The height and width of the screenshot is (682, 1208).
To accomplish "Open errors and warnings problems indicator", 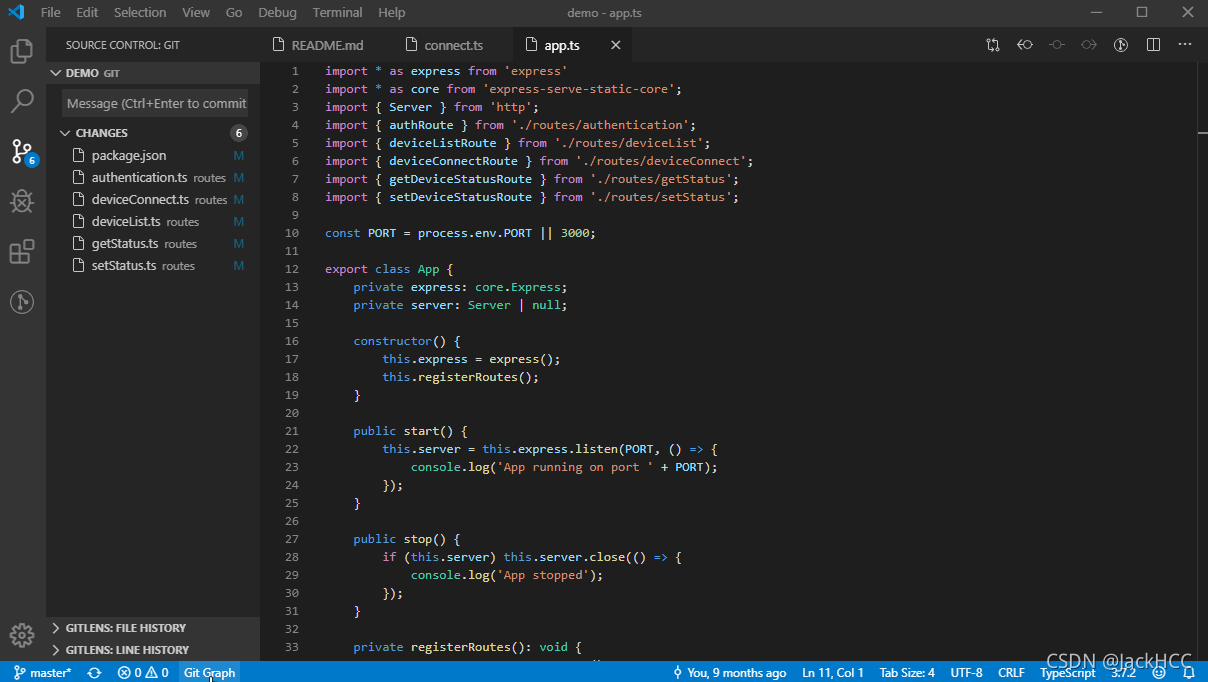I will pyautogui.click(x=143, y=673).
